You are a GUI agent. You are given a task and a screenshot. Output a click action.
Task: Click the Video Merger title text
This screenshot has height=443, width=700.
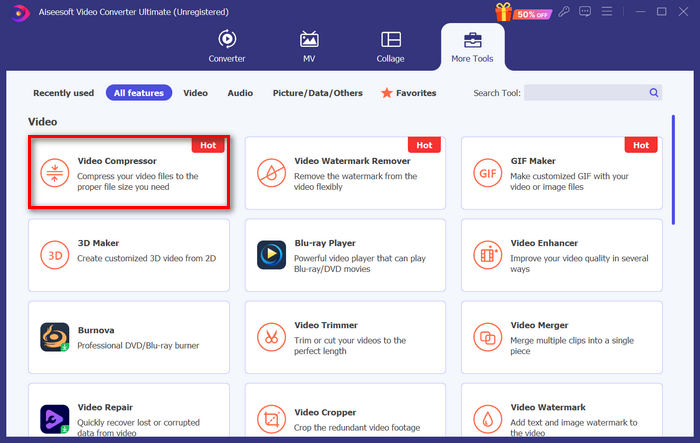tap(539, 325)
